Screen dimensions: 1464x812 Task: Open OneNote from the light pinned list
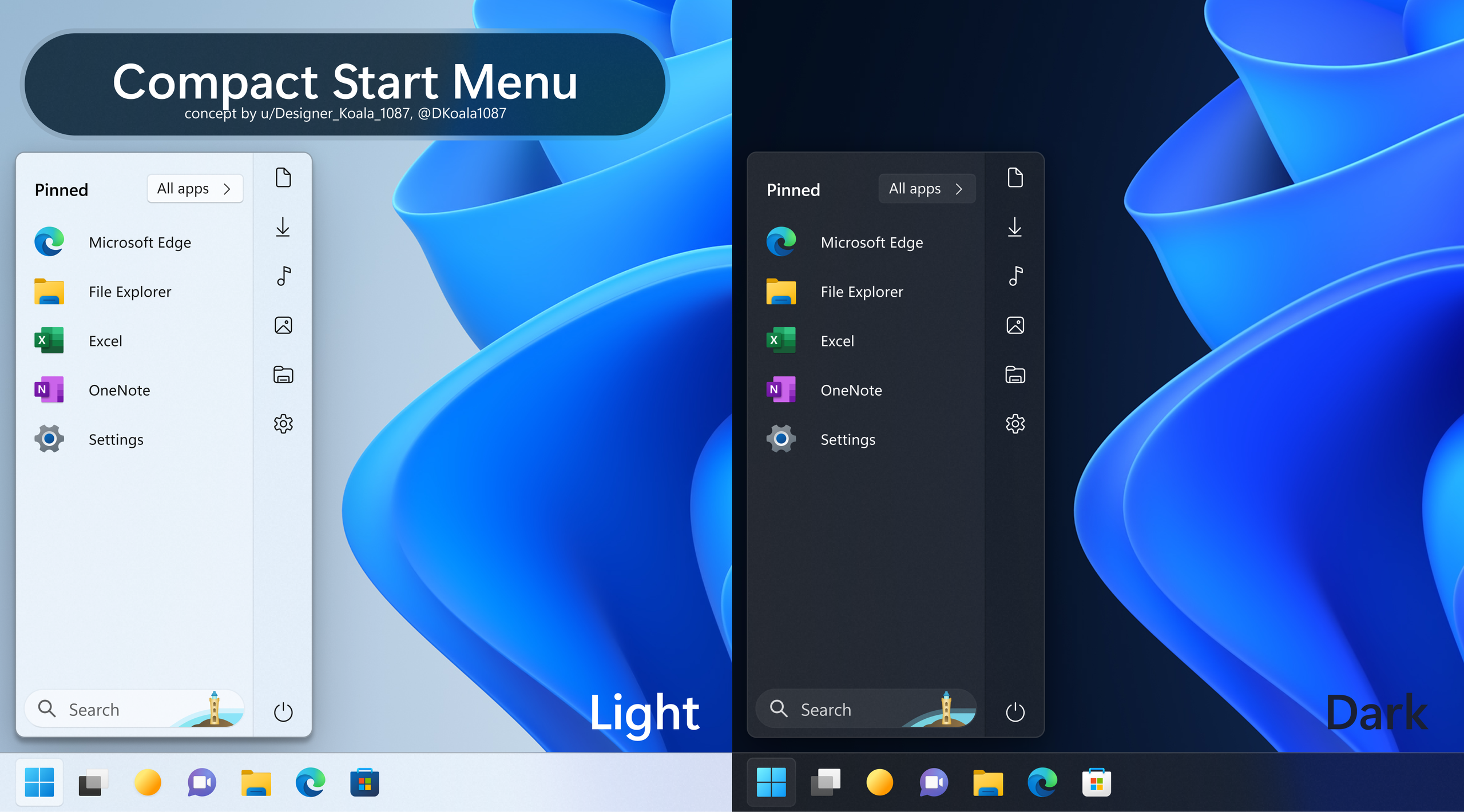click(x=119, y=390)
